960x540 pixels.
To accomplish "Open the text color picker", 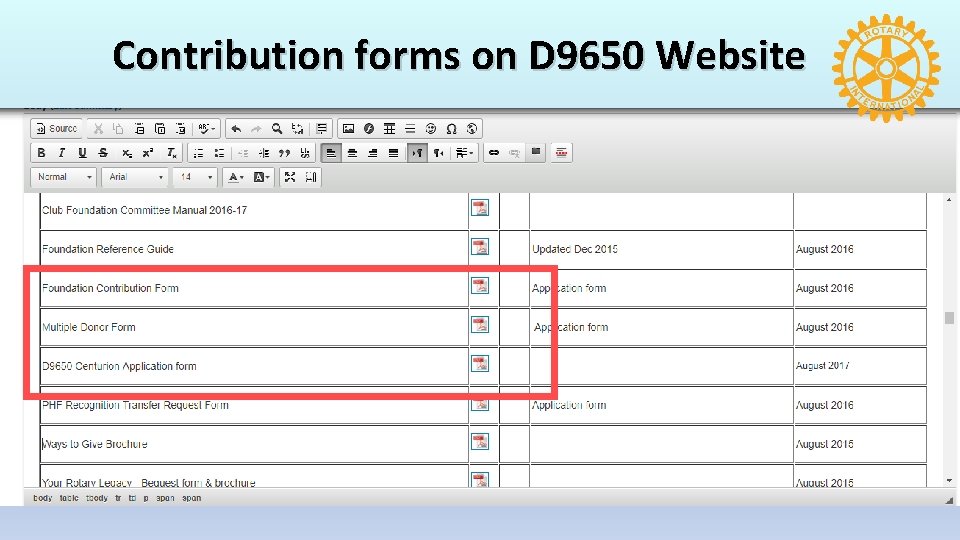I will (236, 177).
